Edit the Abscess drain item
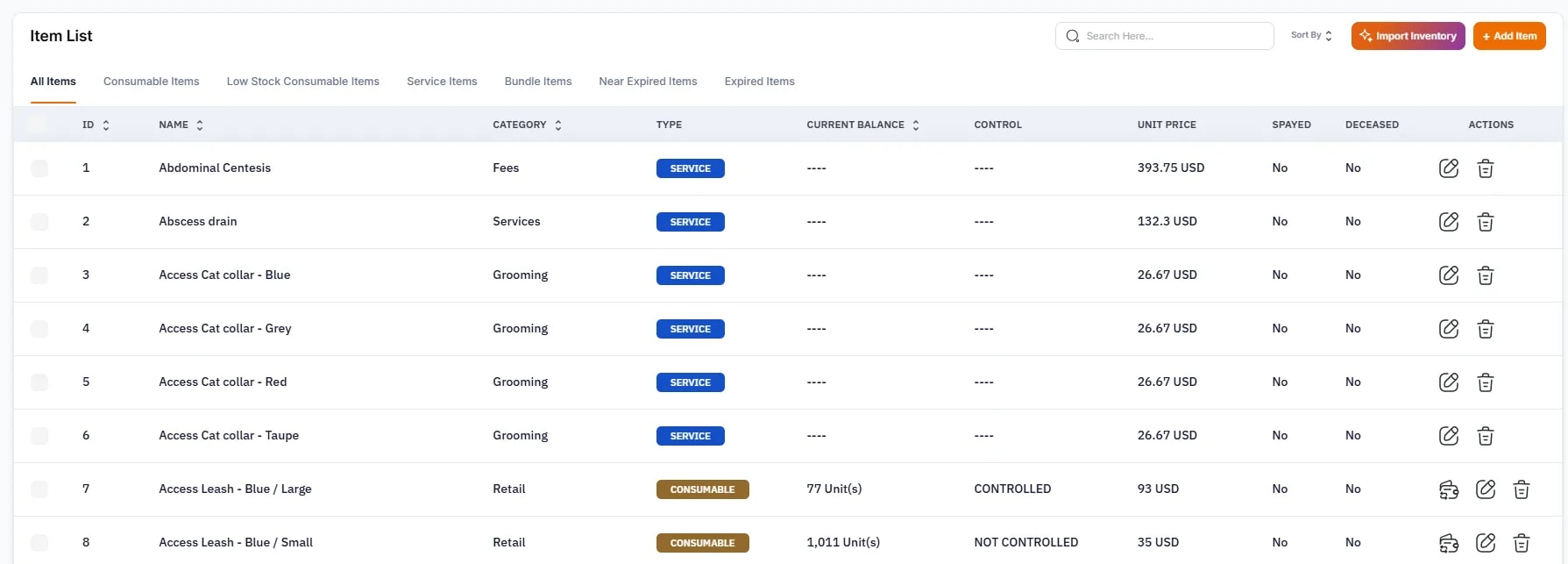This screenshot has width=1568, height=564. coord(1449,222)
